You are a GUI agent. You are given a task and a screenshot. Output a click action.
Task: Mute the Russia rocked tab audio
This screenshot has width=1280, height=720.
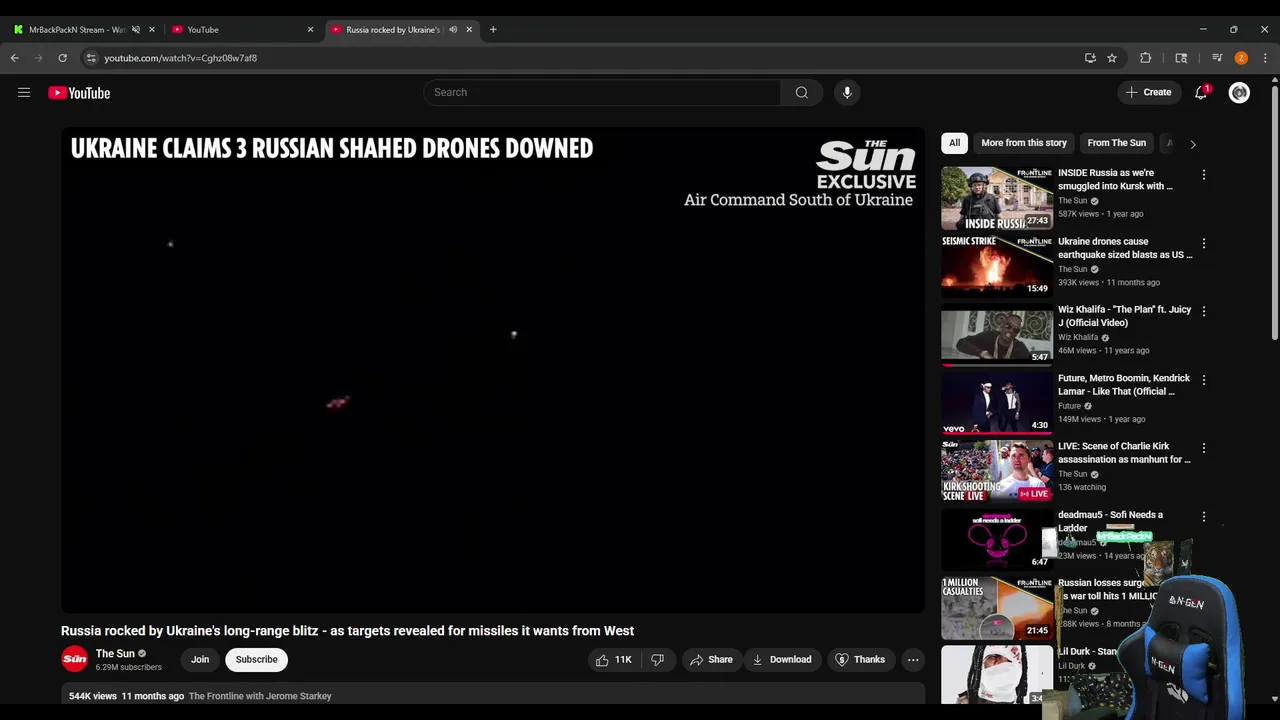tap(453, 30)
